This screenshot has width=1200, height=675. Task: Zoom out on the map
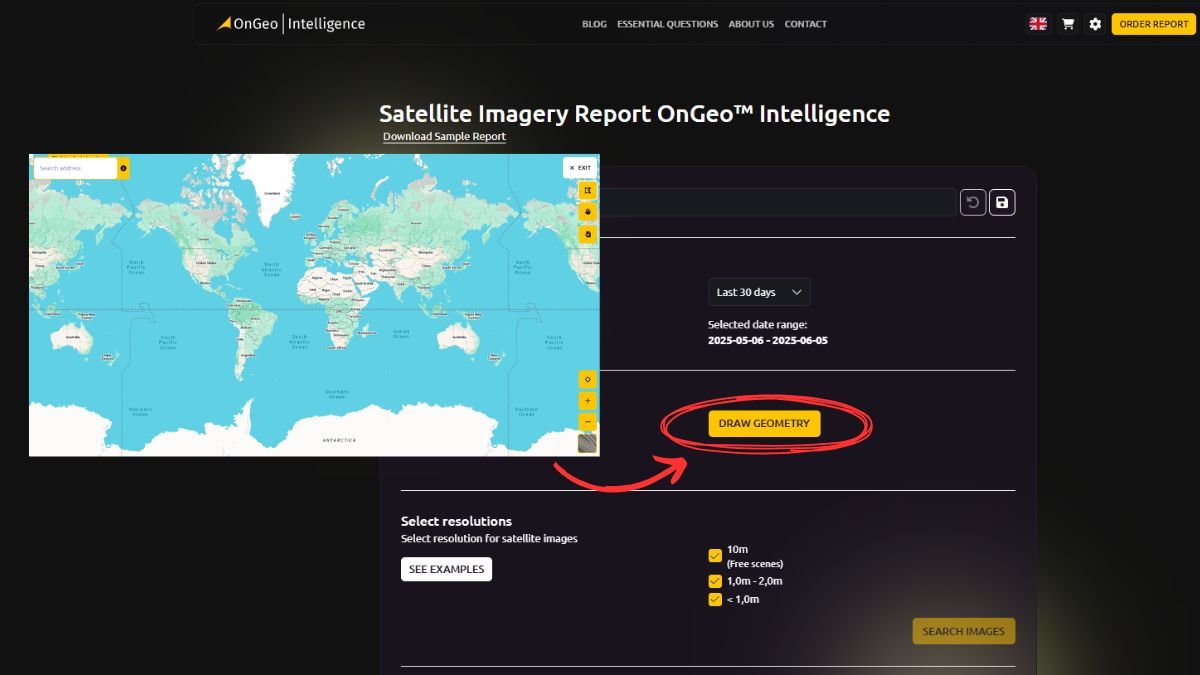587,422
